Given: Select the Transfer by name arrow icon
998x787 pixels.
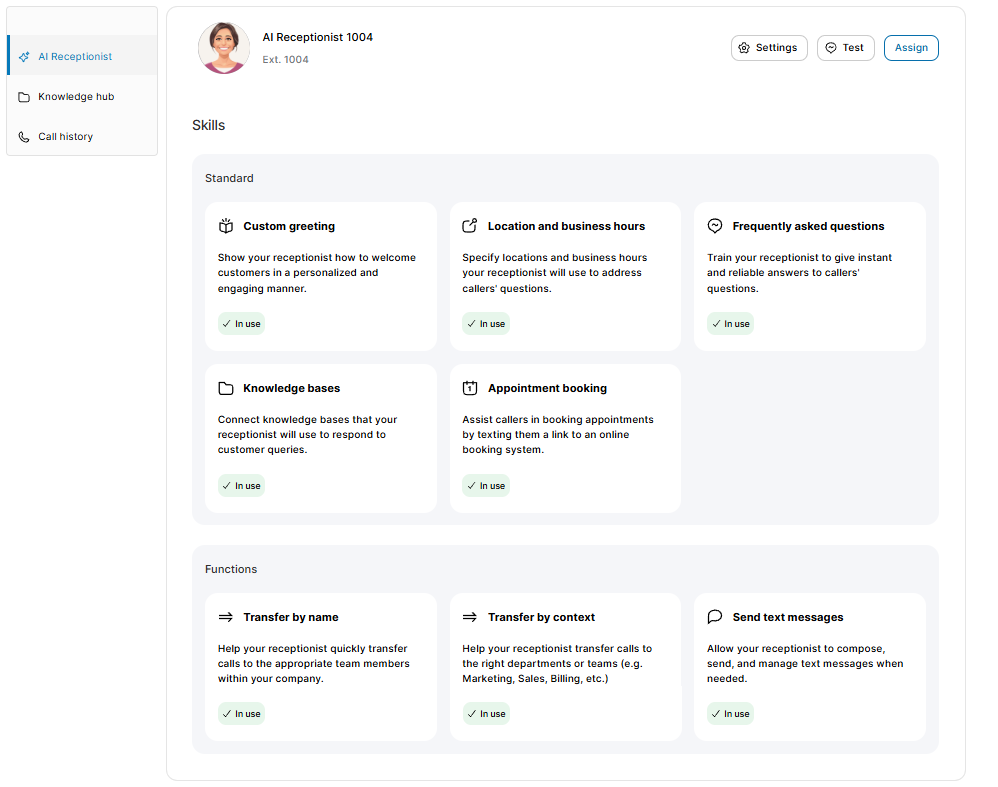Looking at the screenshot, I should [224, 616].
